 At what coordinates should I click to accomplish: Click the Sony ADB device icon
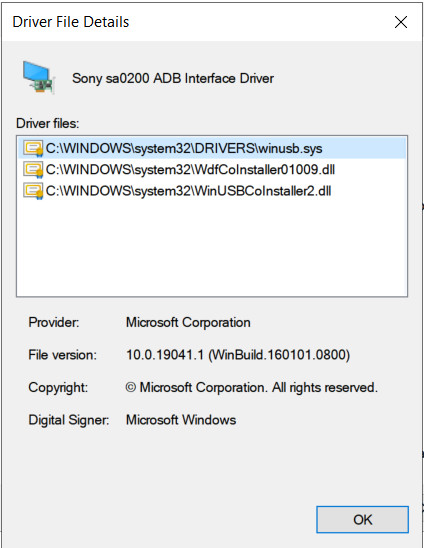pyautogui.click(x=38, y=77)
